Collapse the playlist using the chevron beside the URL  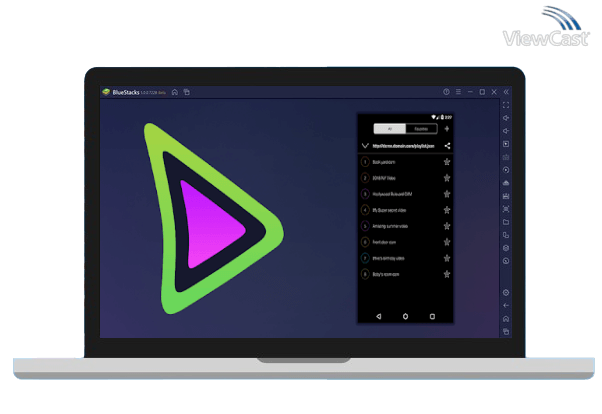(365, 146)
